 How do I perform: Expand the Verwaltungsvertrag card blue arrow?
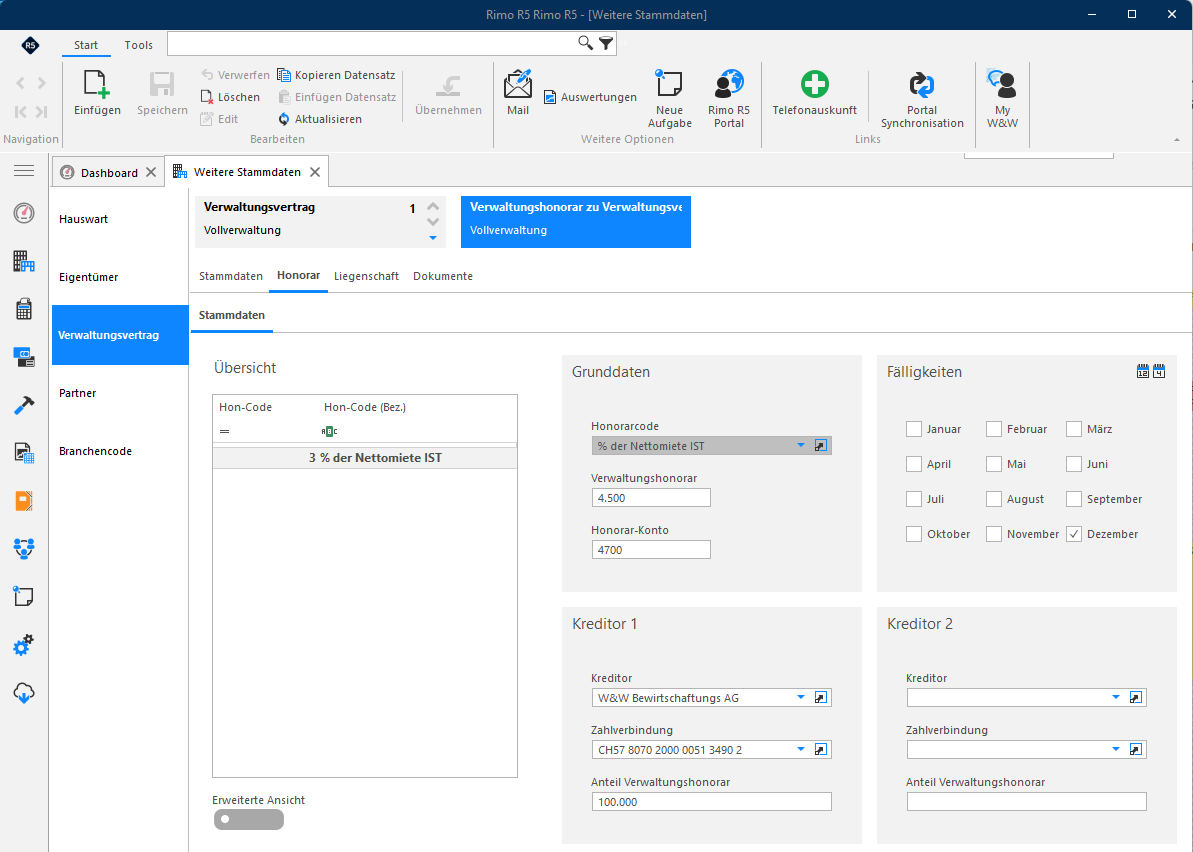point(433,238)
